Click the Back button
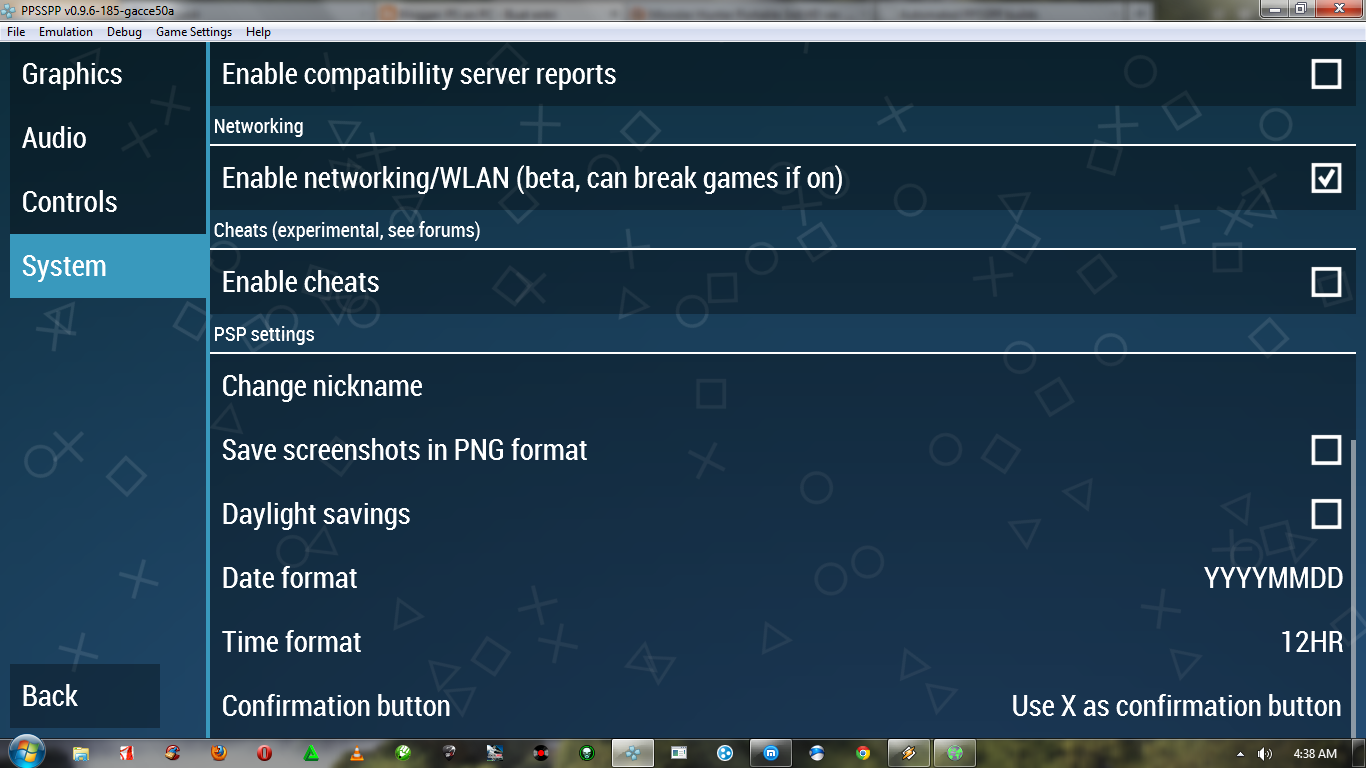The height and width of the screenshot is (768, 1366). click(85, 696)
